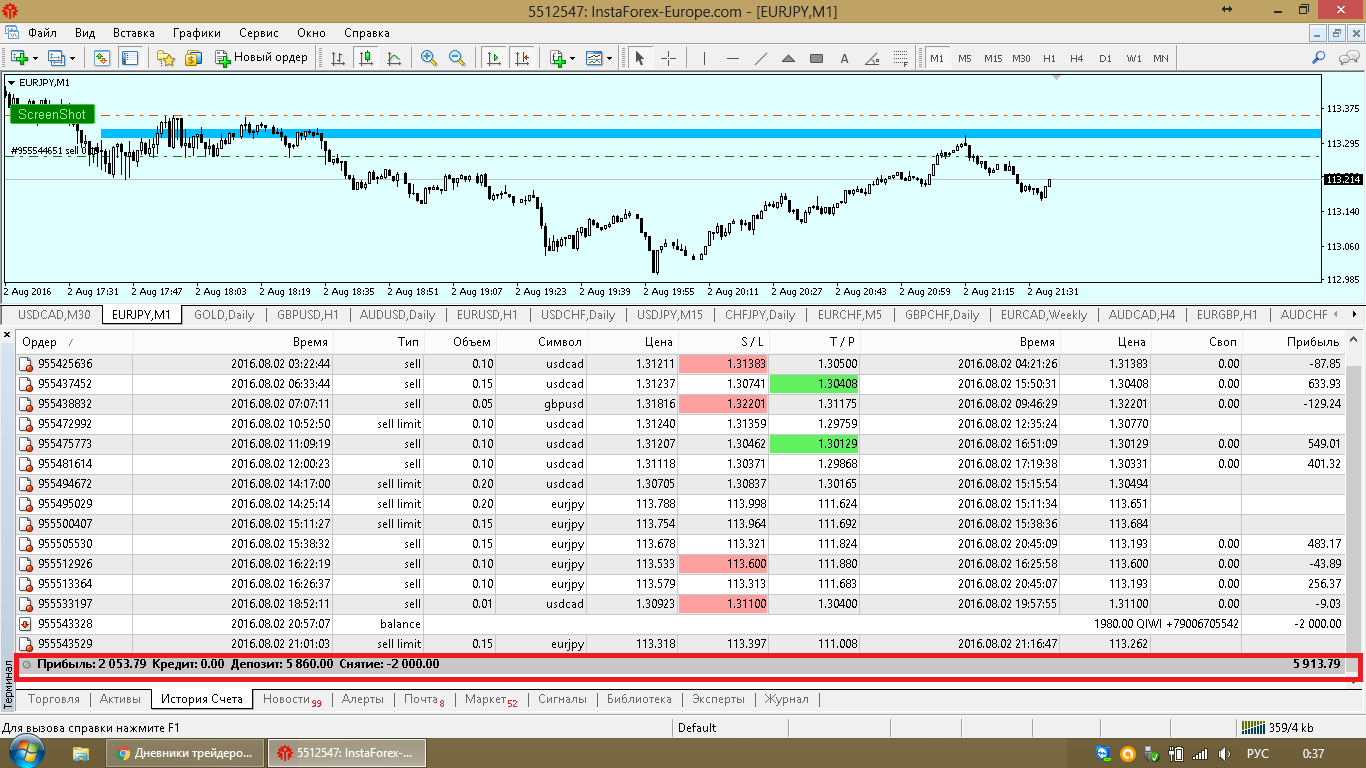This screenshot has width=1366, height=768.
Task: Open the Navigator panel icon (folder with star)
Action: 166,58
